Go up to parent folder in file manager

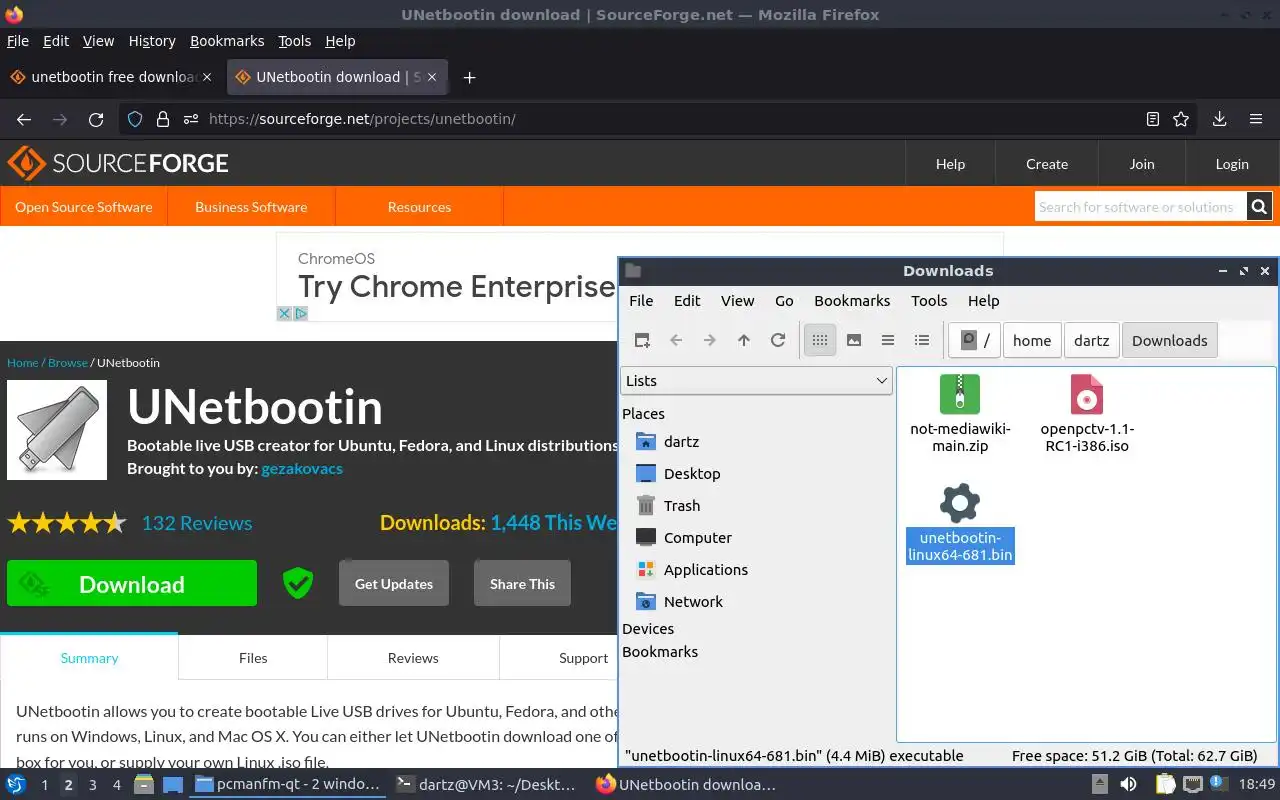click(744, 340)
